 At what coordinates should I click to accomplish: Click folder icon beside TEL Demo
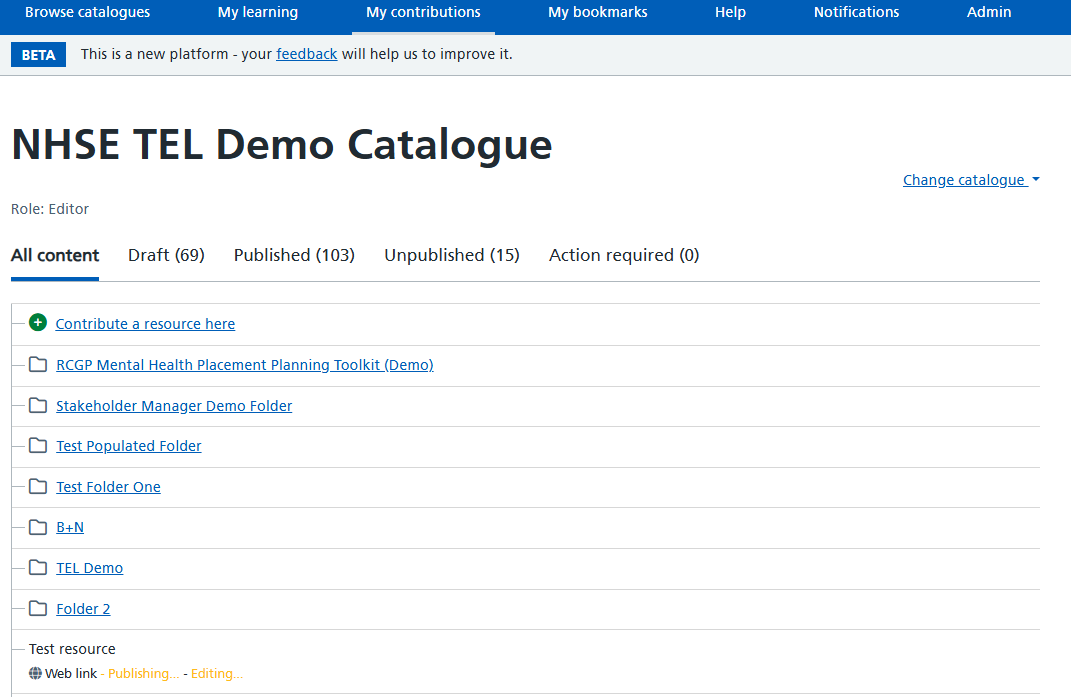pyautogui.click(x=38, y=567)
